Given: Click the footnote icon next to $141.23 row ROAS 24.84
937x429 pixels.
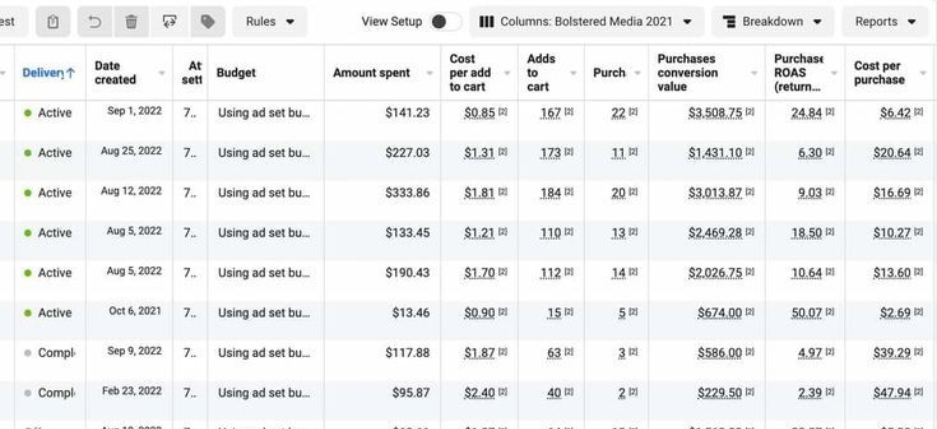Looking at the screenshot, I should 831,112.
